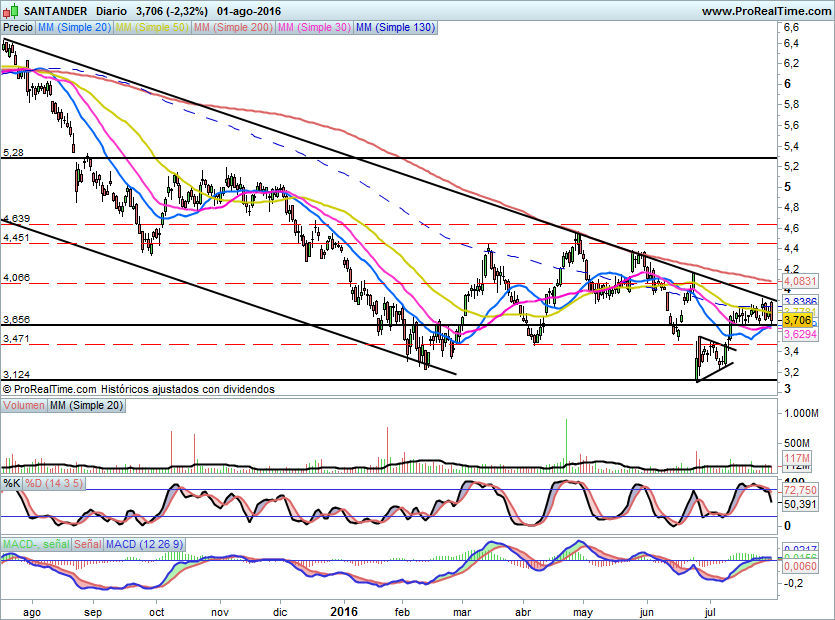Screen dimensions: 835x620
Task: Click the jul month label on time axis
Action: click(x=710, y=613)
